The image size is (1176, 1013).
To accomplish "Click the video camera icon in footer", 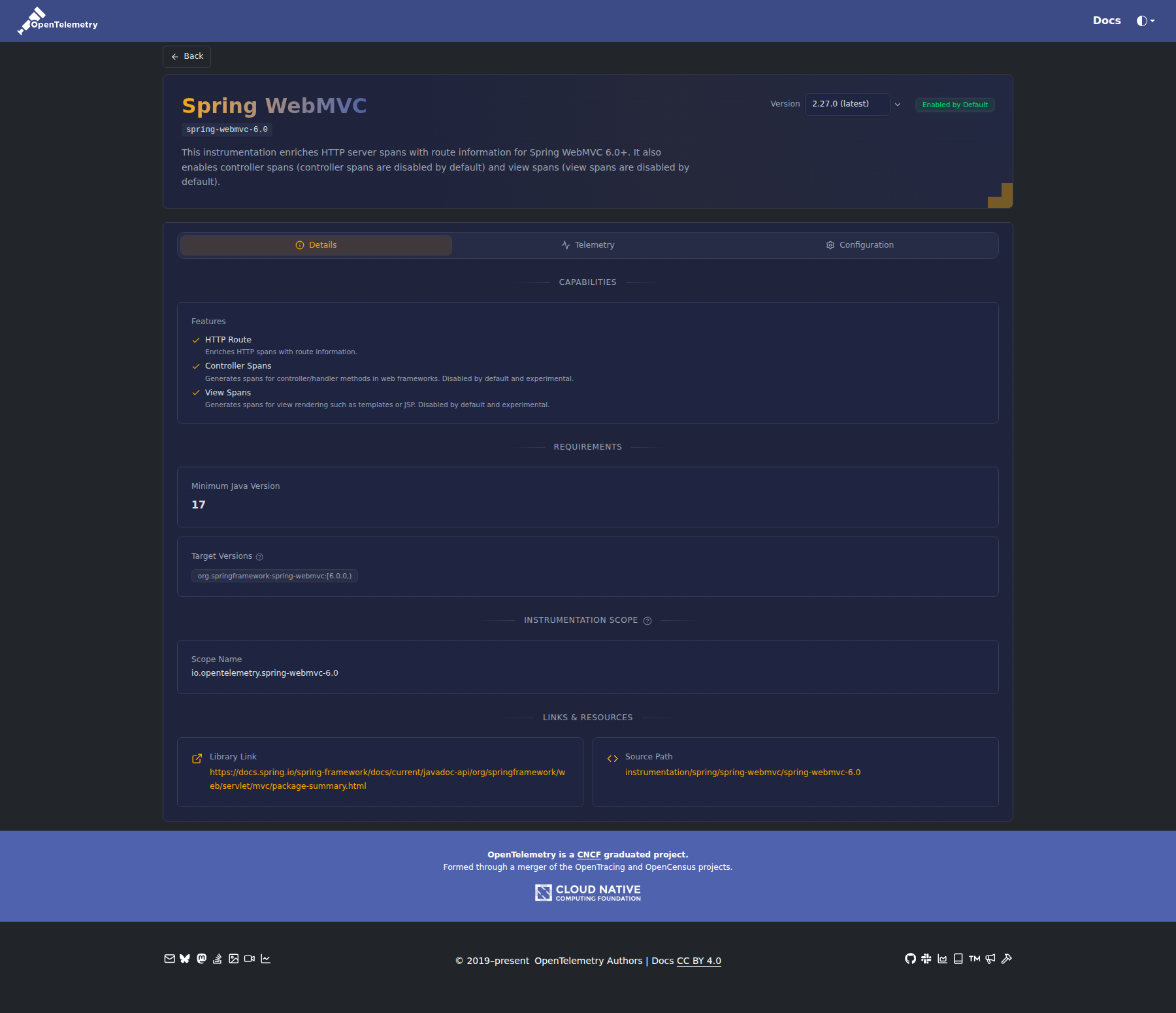I will 250,959.
